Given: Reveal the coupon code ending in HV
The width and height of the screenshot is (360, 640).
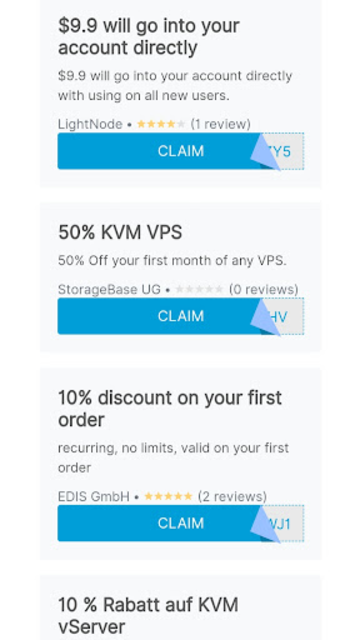Looking at the screenshot, I should pos(284,316).
